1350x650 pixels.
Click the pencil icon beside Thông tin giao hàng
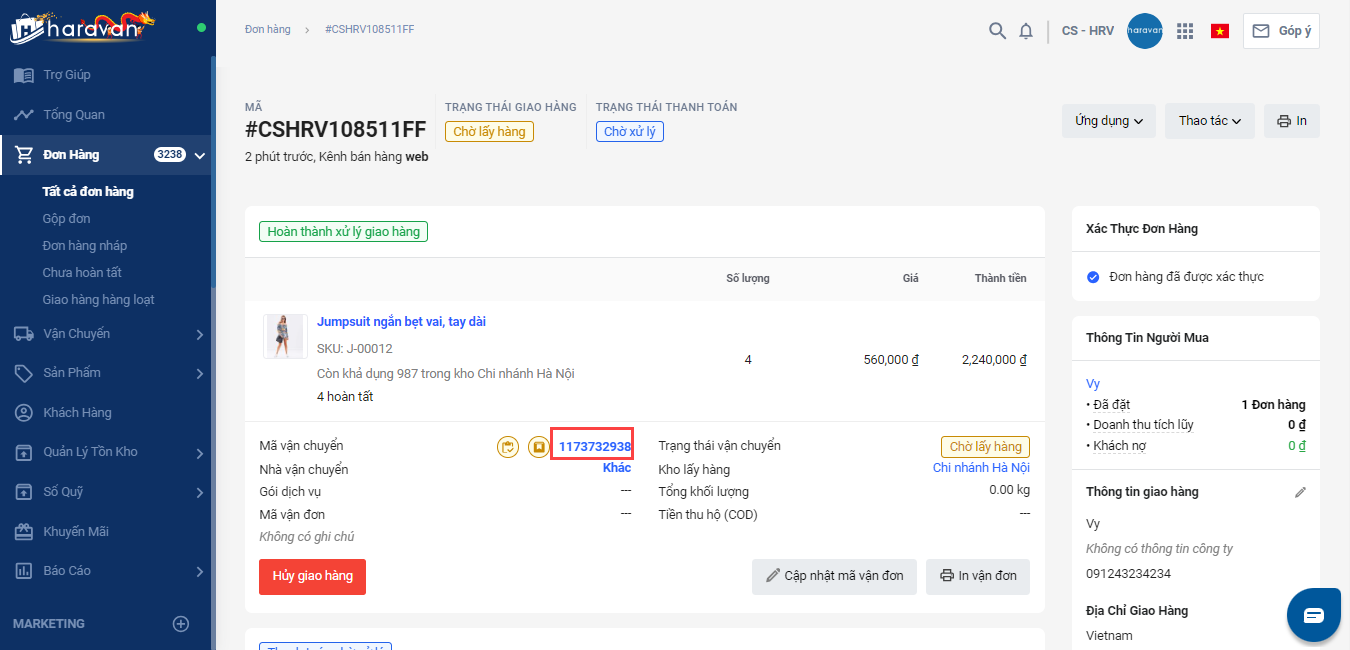click(x=1300, y=492)
